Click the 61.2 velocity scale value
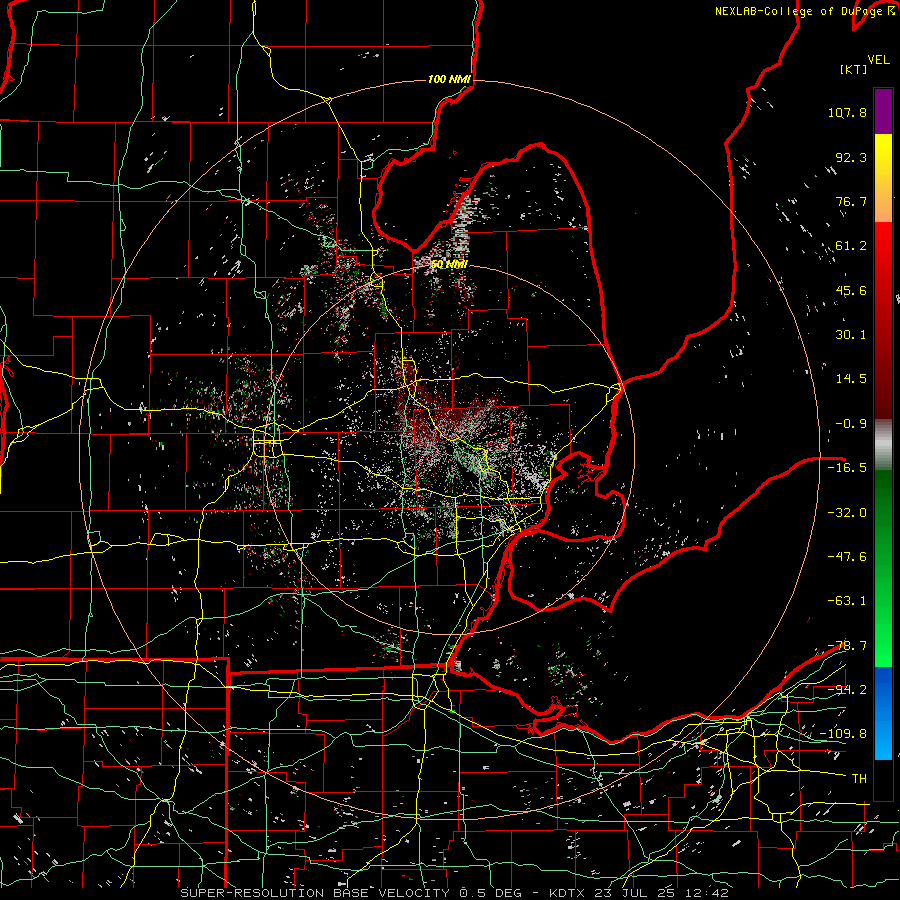This screenshot has width=900, height=900. click(851, 246)
